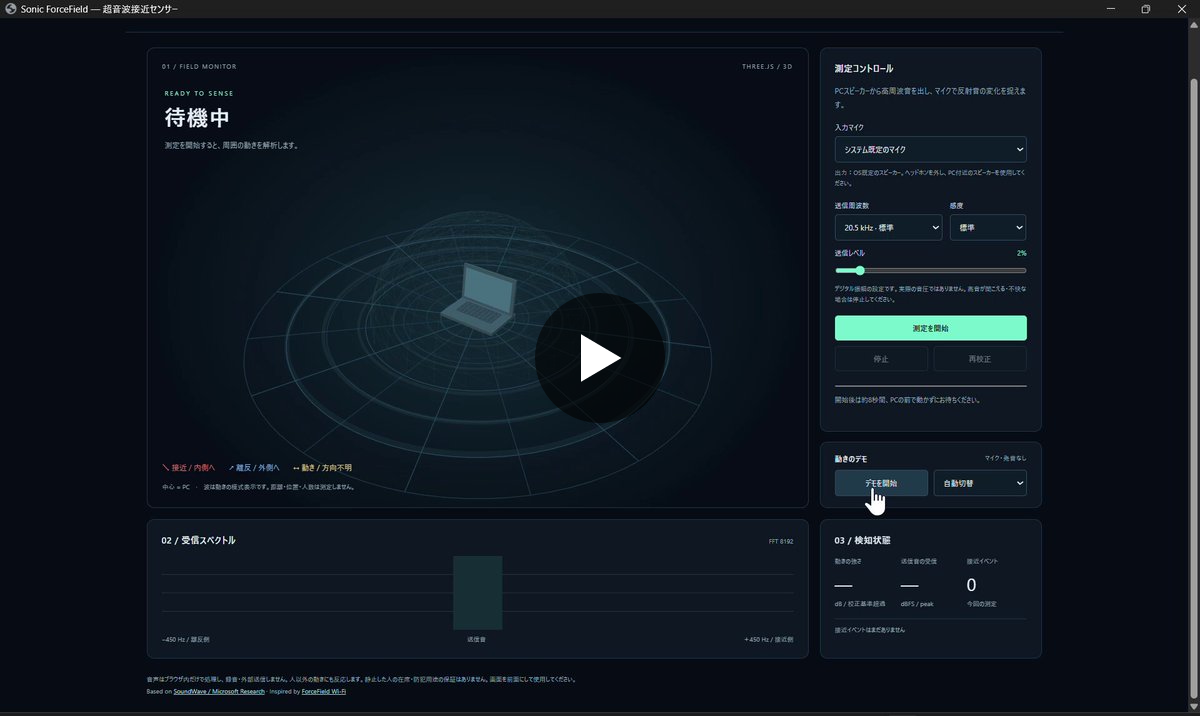This screenshot has height=716, width=1200.
Task: Minimize the Sonic ForceField window
Action: click(1111, 9)
